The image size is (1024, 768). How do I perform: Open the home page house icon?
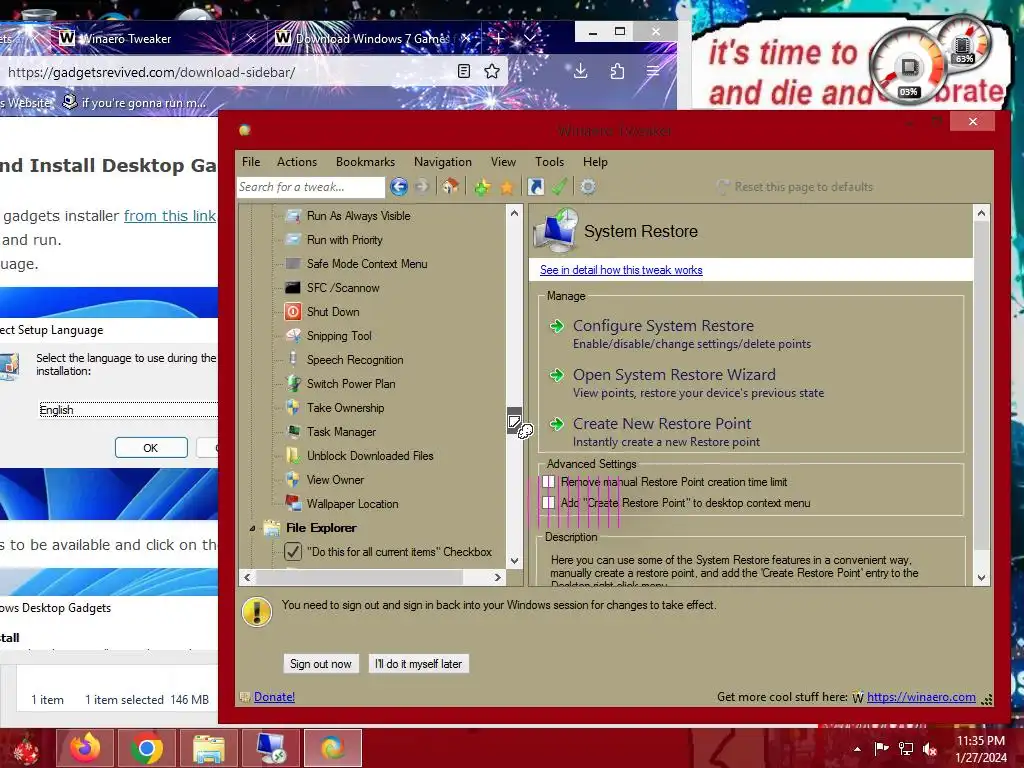(x=451, y=187)
